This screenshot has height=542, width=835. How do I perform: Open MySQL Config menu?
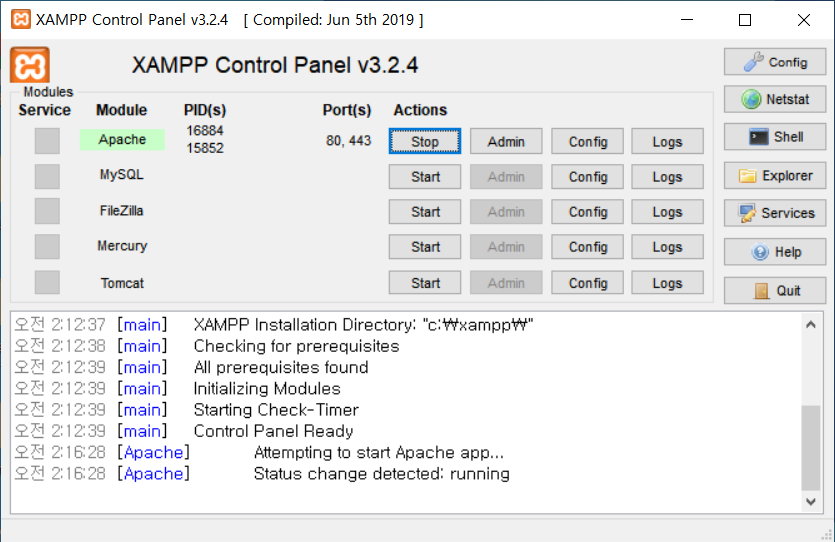tap(587, 177)
